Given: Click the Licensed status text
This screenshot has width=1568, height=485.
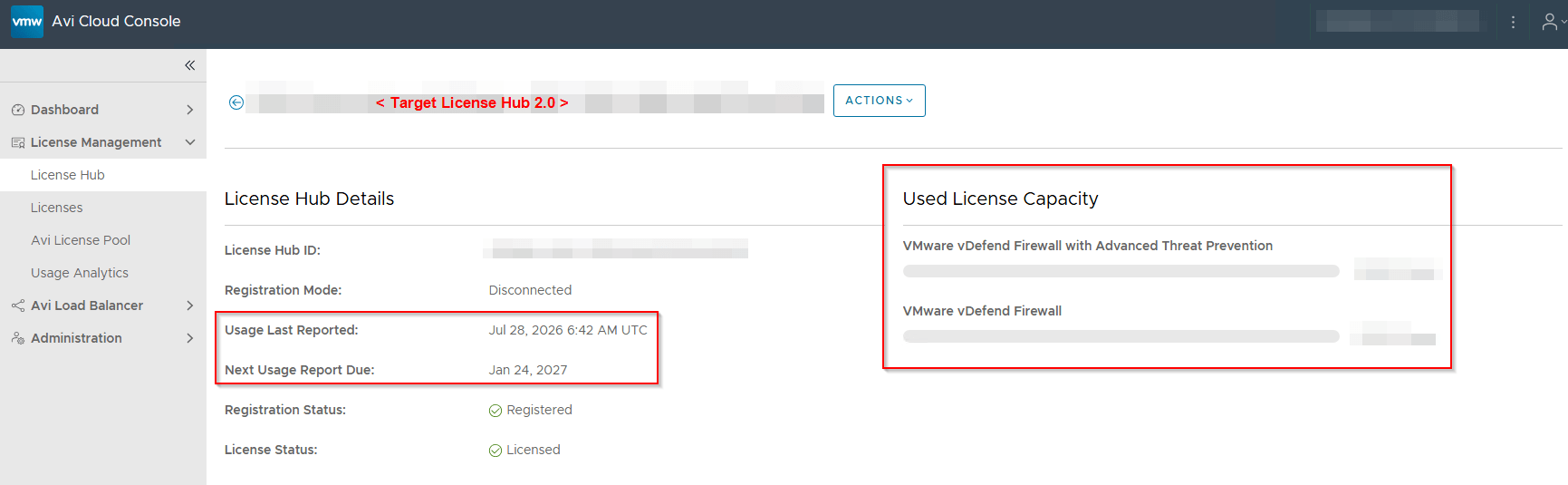Looking at the screenshot, I should coord(534,450).
